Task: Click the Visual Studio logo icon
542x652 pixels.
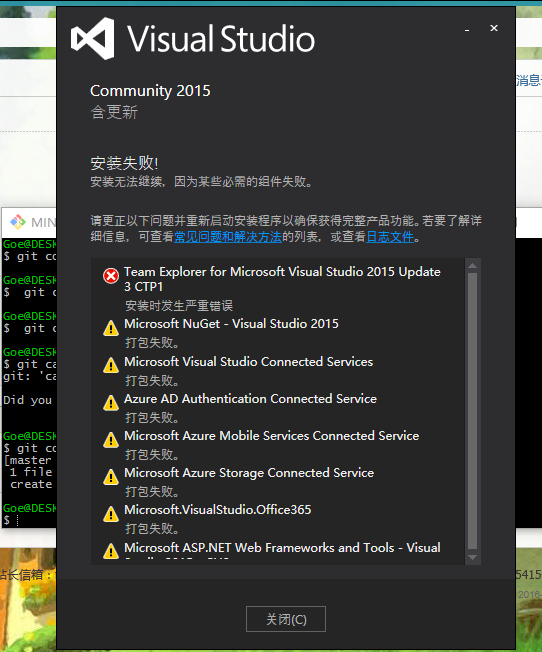Action: click(x=92, y=39)
